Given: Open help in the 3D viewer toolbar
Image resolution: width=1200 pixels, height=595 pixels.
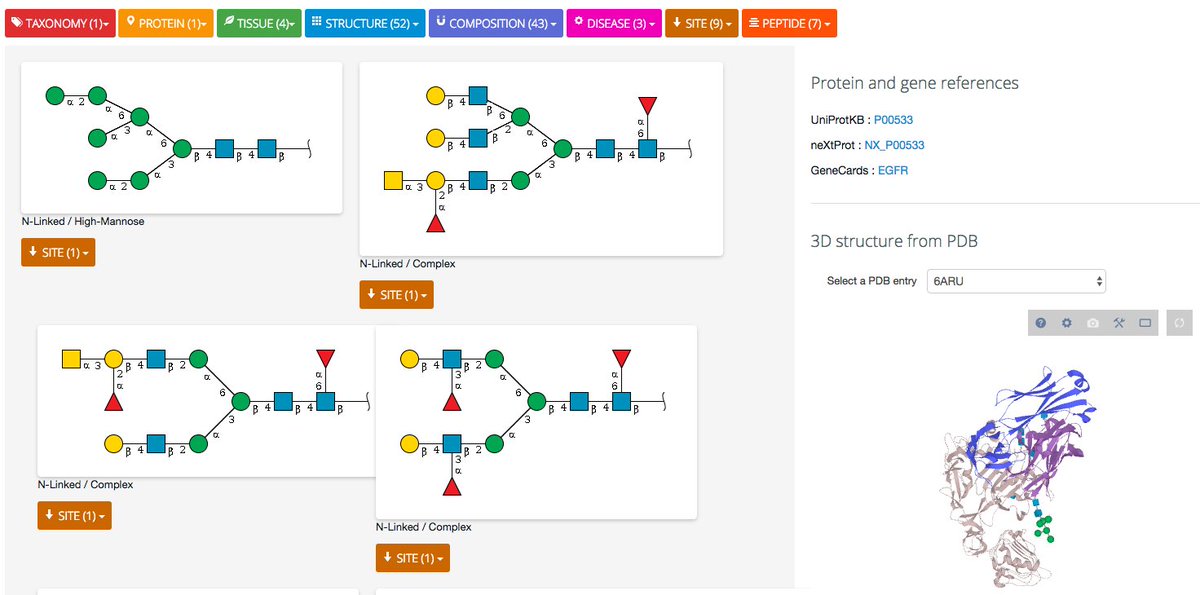Looking at the screenshot, I should pos(1041,323).
